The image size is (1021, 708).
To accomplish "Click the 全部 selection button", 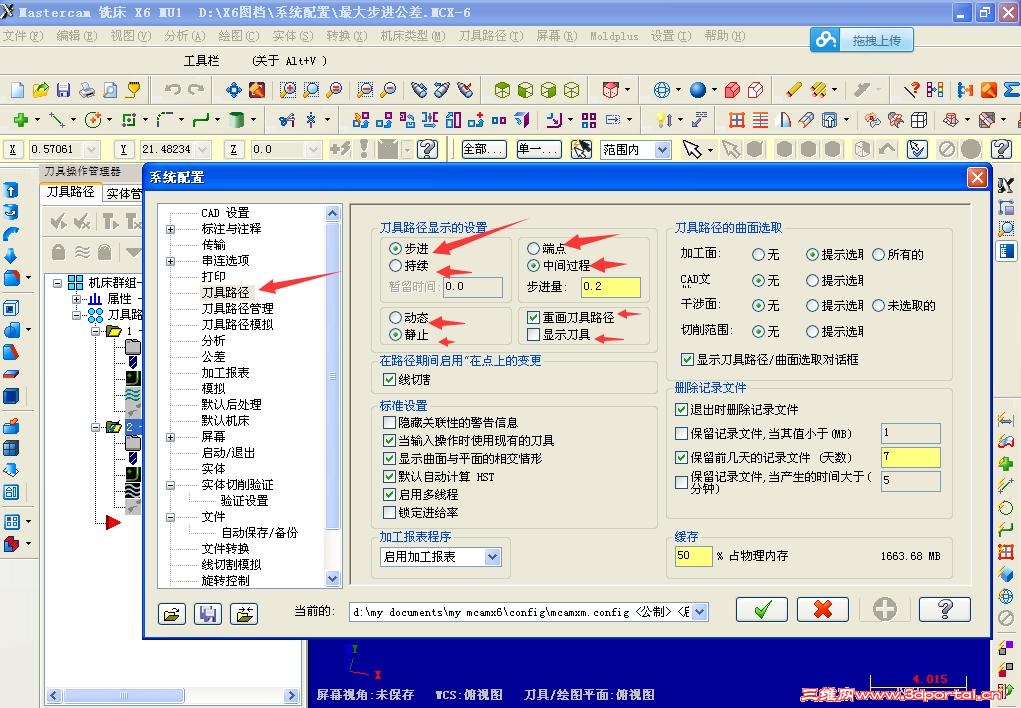I will (x=484, y=149).
